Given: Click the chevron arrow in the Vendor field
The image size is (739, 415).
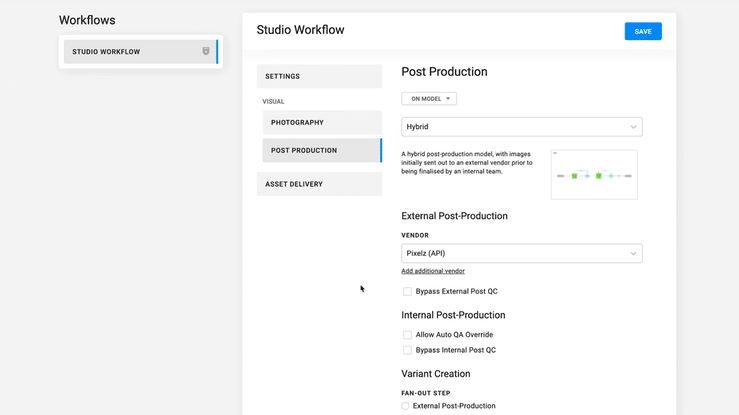Looking at the screenshot, I should click(x=633, y=254).
